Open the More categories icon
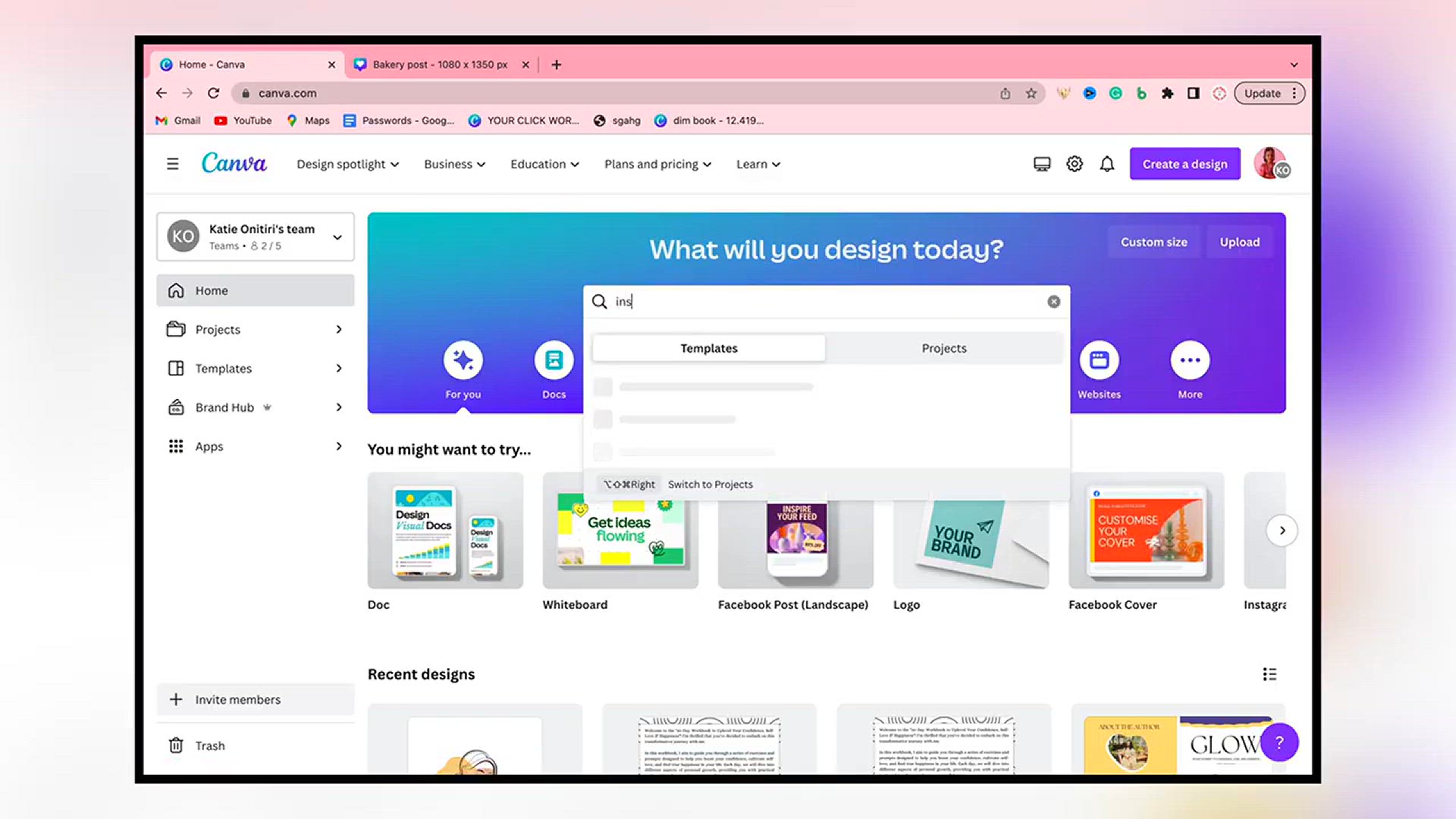This screenshot has width=1456, height=819. (1190, 360)
